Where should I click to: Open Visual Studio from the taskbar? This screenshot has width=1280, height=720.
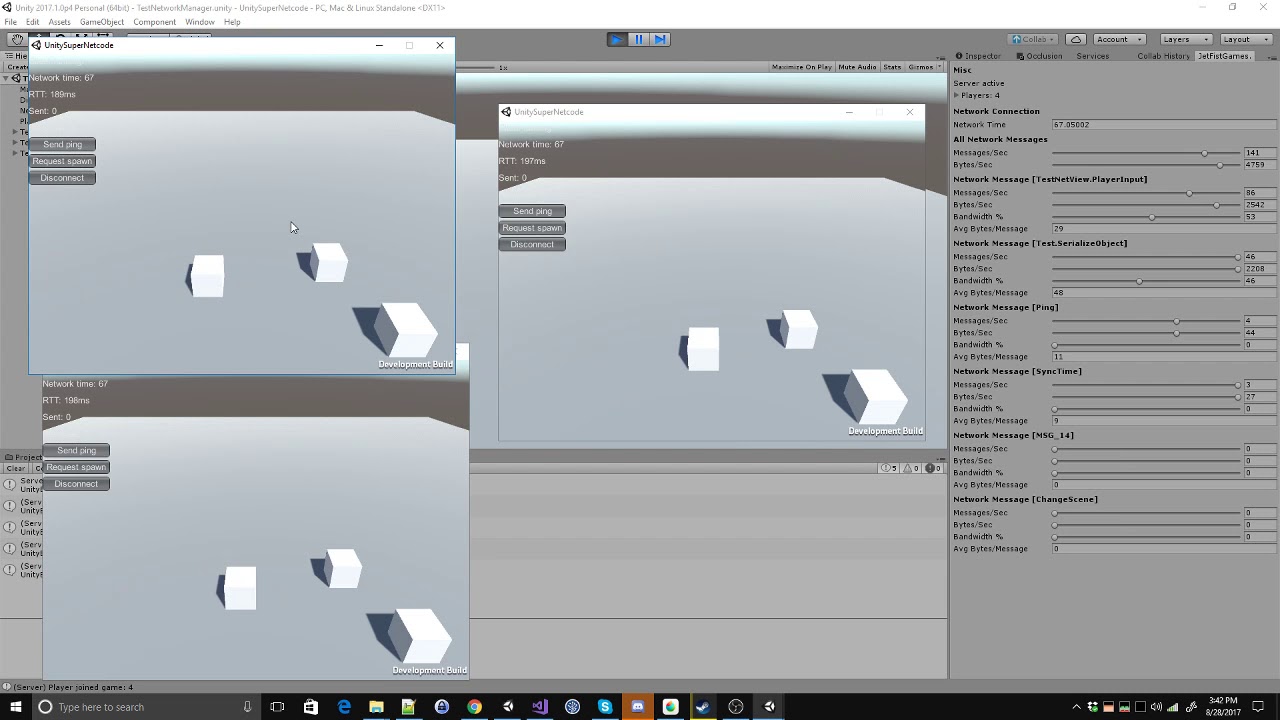tap(540, 707)
